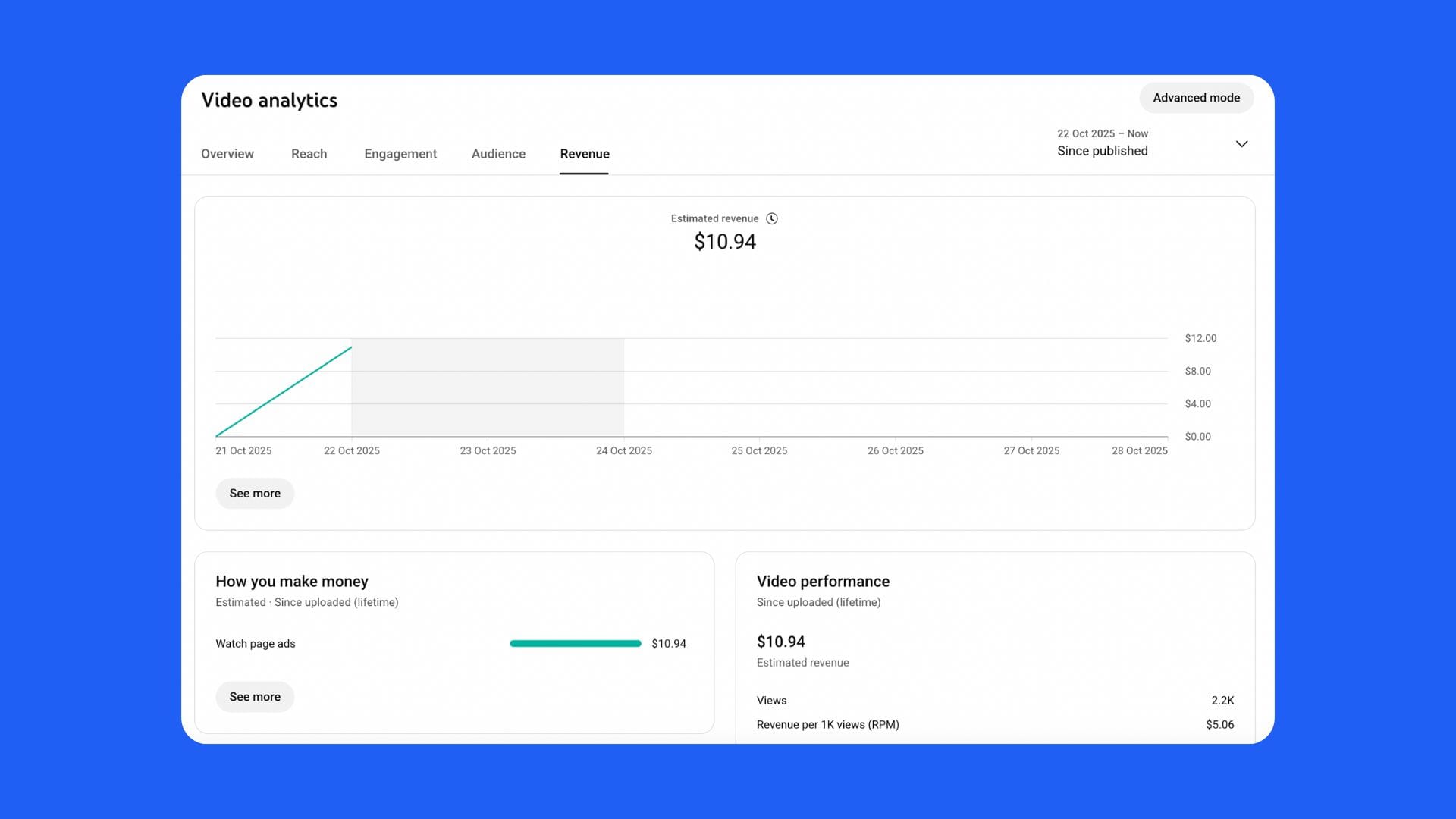Click the 26 Oct 2025 axis marker
This screenshot has width=1456, height=819.
(895, 450)
